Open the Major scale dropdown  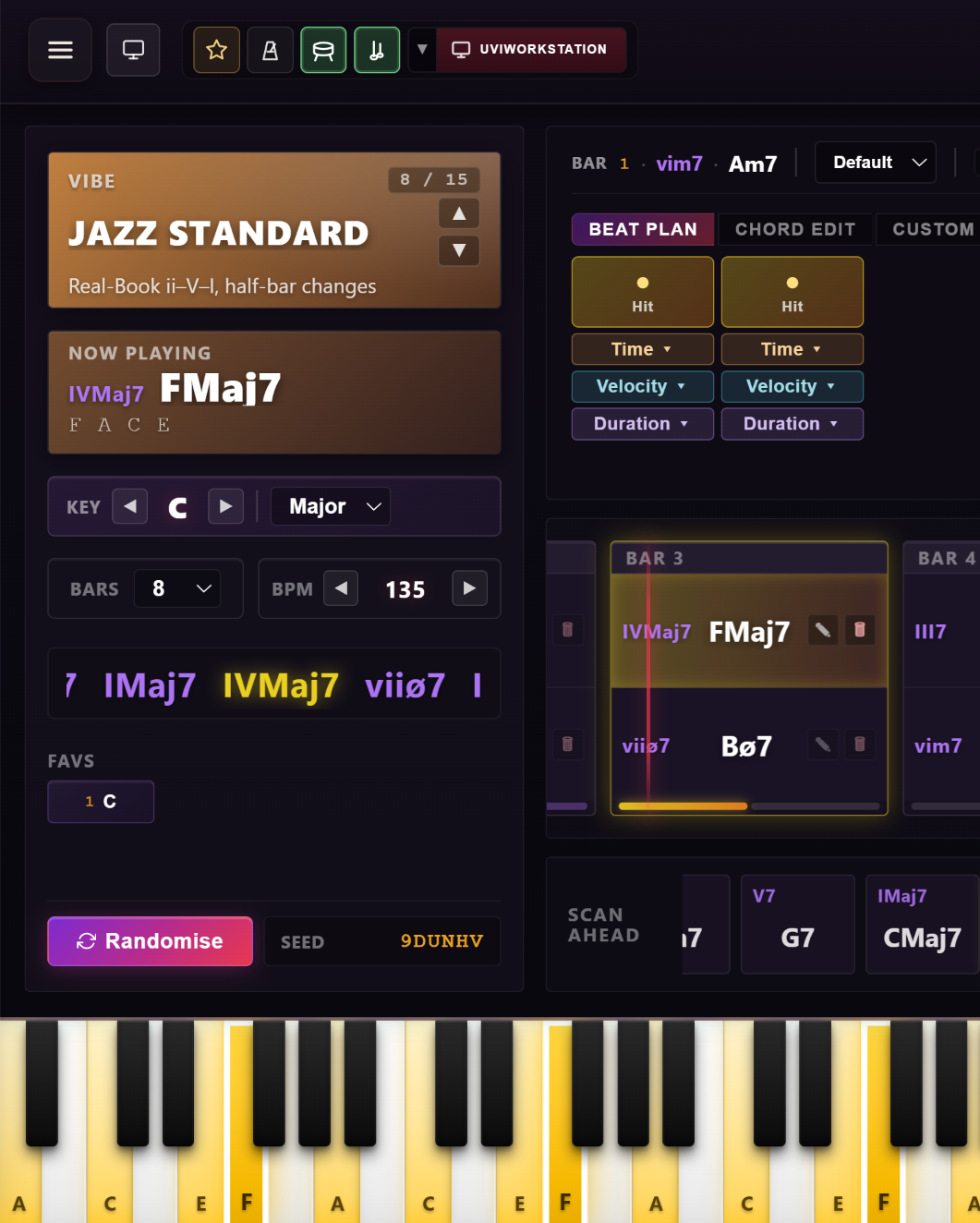331,506
